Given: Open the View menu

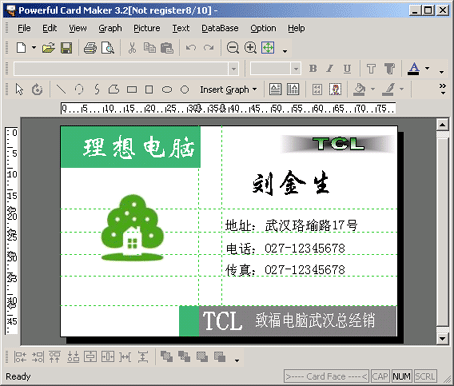Looking at the screenshot, I should 78,28.
